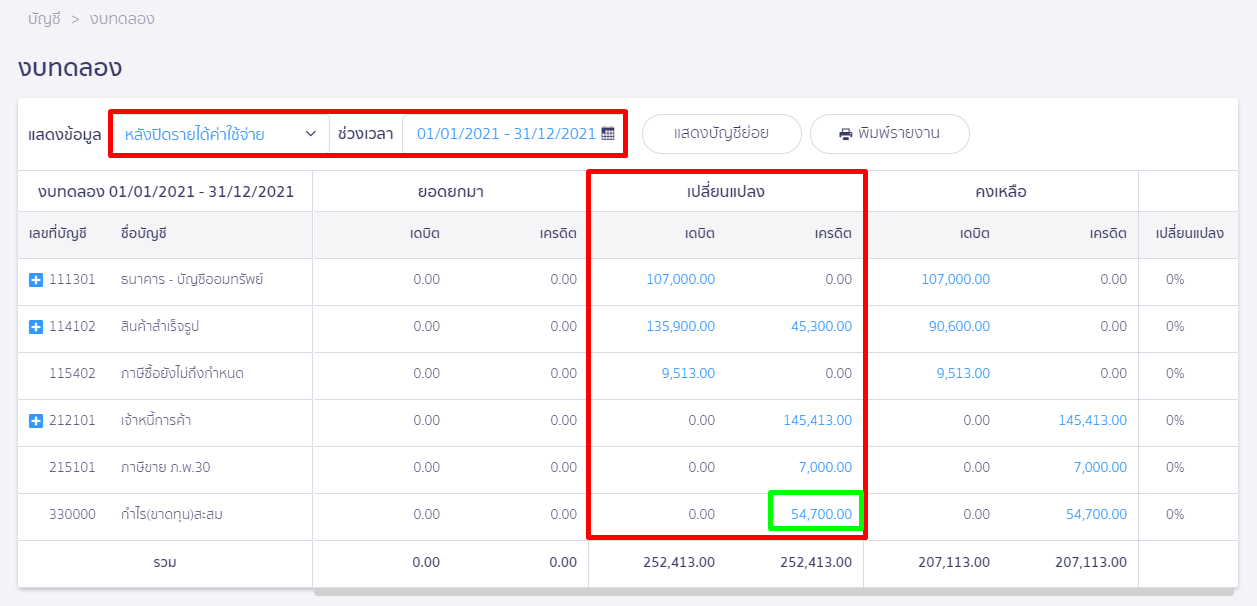
Task: Expand account 212101 เจ้าหนี้การค้า plus icon
Action: click(35, 421)
